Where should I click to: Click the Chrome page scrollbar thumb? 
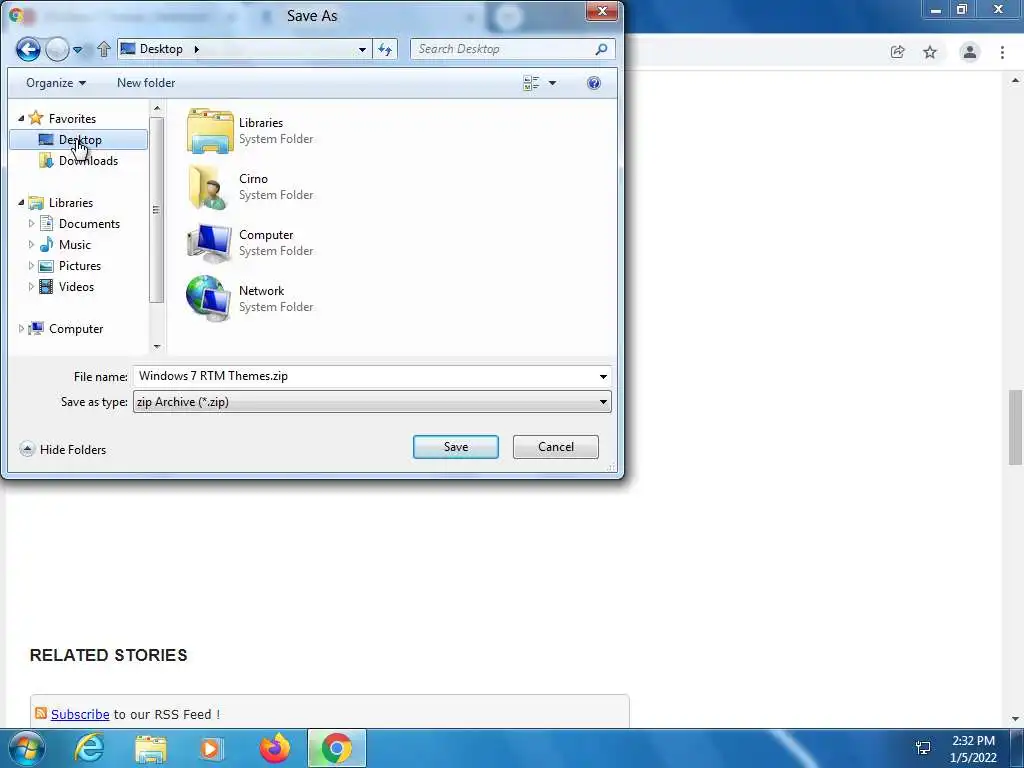[1016, 427]
